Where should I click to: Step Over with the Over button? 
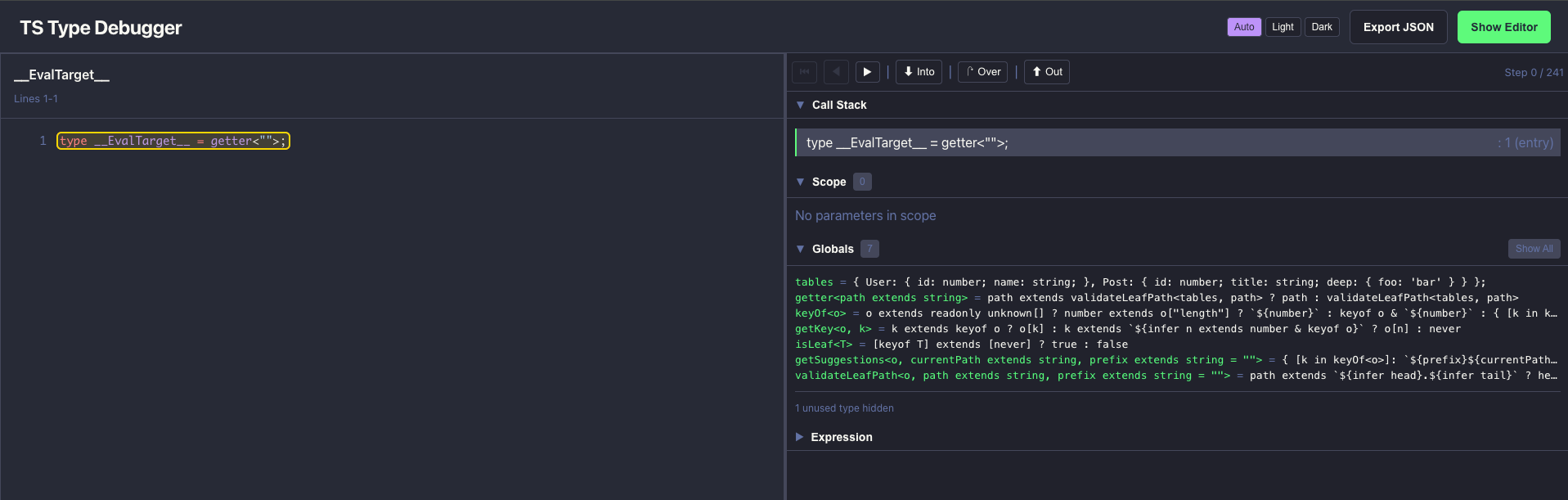coord(982,72)
